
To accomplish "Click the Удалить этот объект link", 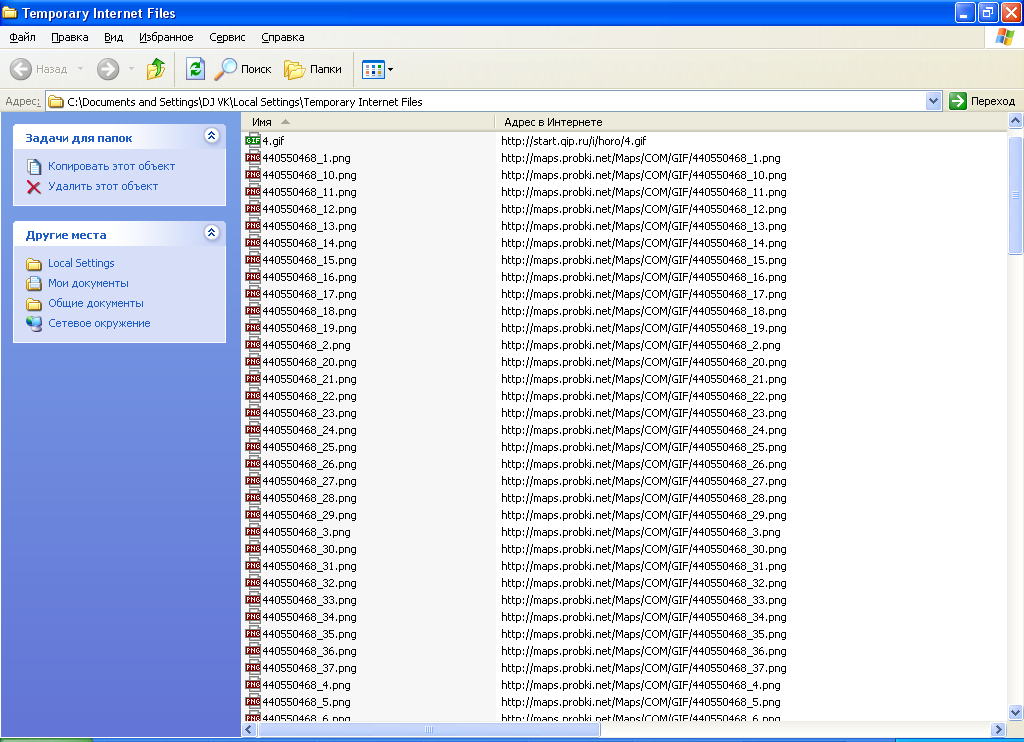I will [103, 186].
